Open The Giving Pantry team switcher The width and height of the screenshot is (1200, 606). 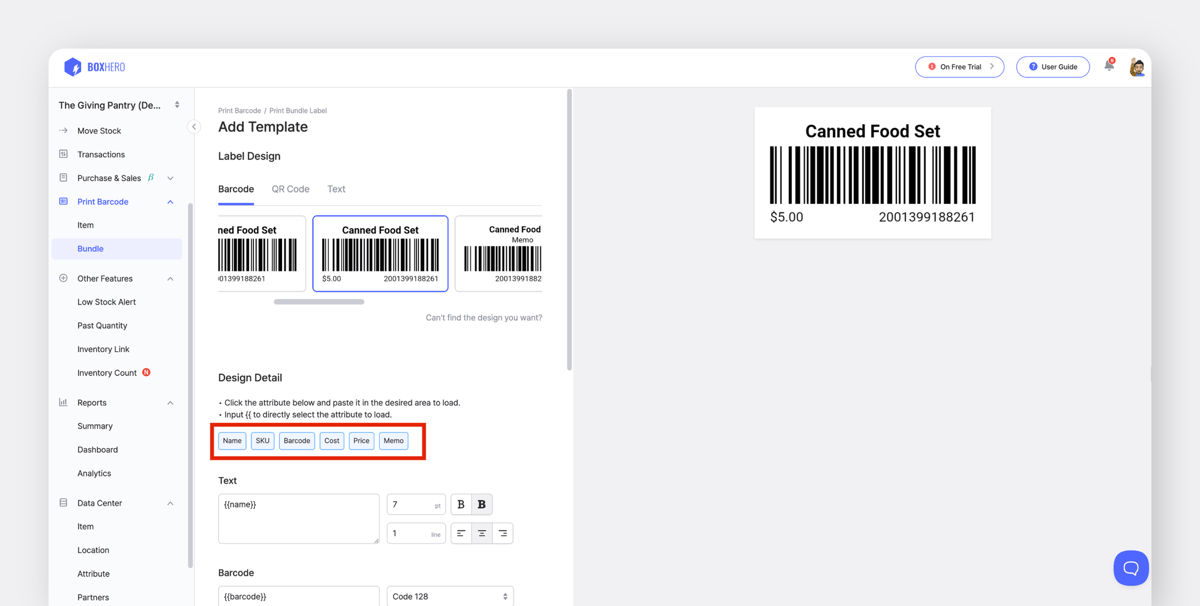(x=118, y=105)
